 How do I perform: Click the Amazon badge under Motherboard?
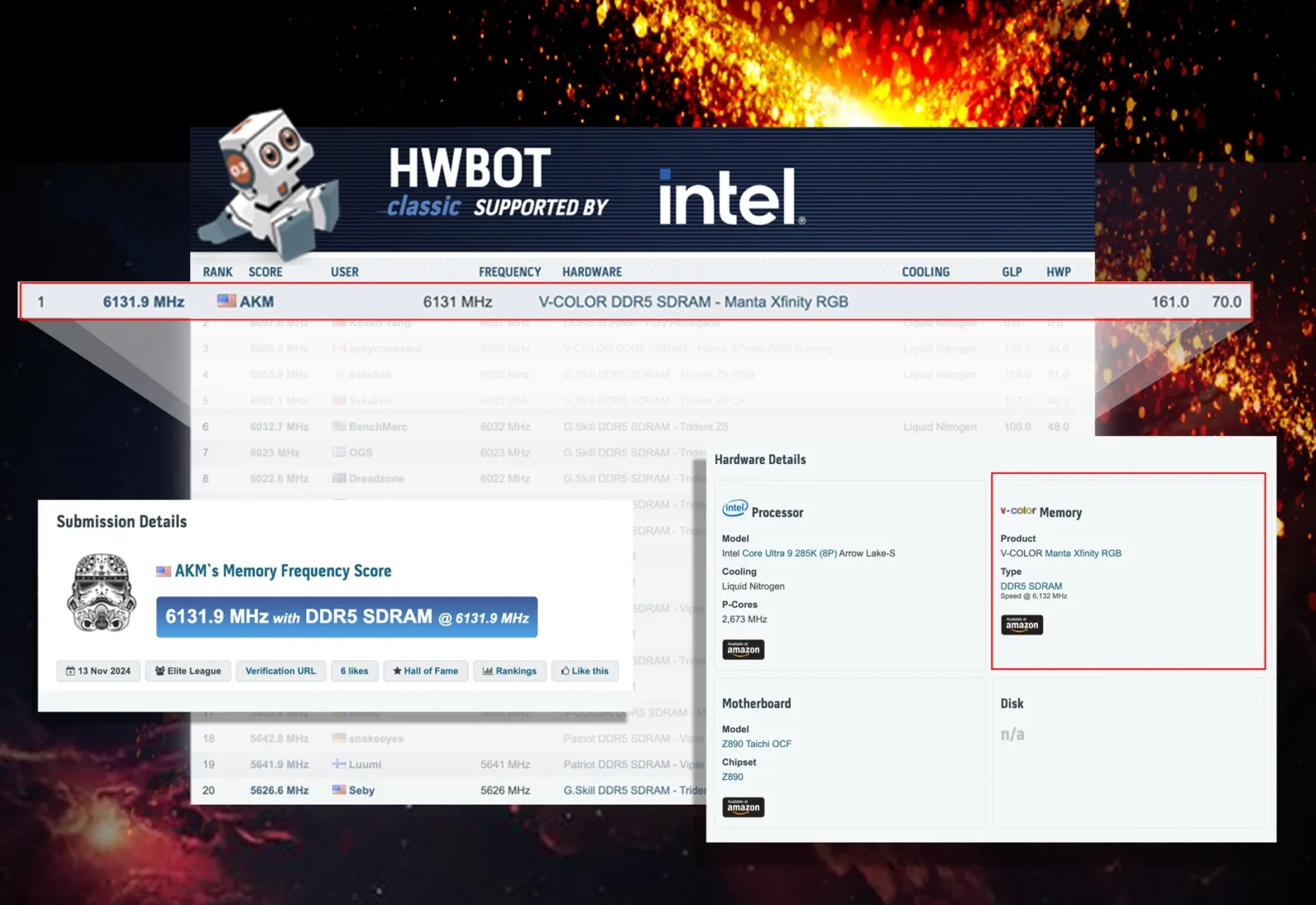[743, 807]
